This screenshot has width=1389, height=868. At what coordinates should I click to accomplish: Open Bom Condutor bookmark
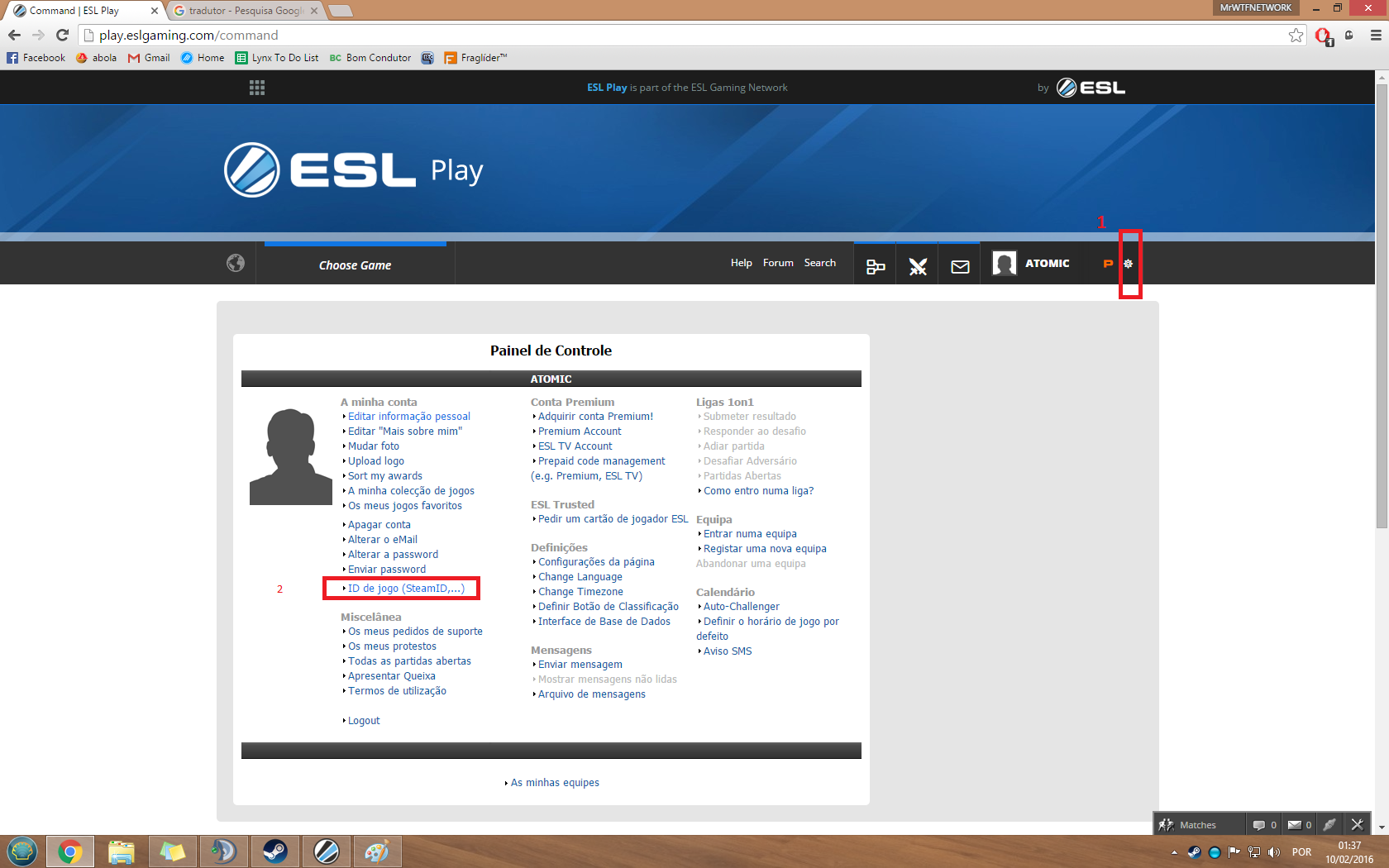click(x=370, y=58)
